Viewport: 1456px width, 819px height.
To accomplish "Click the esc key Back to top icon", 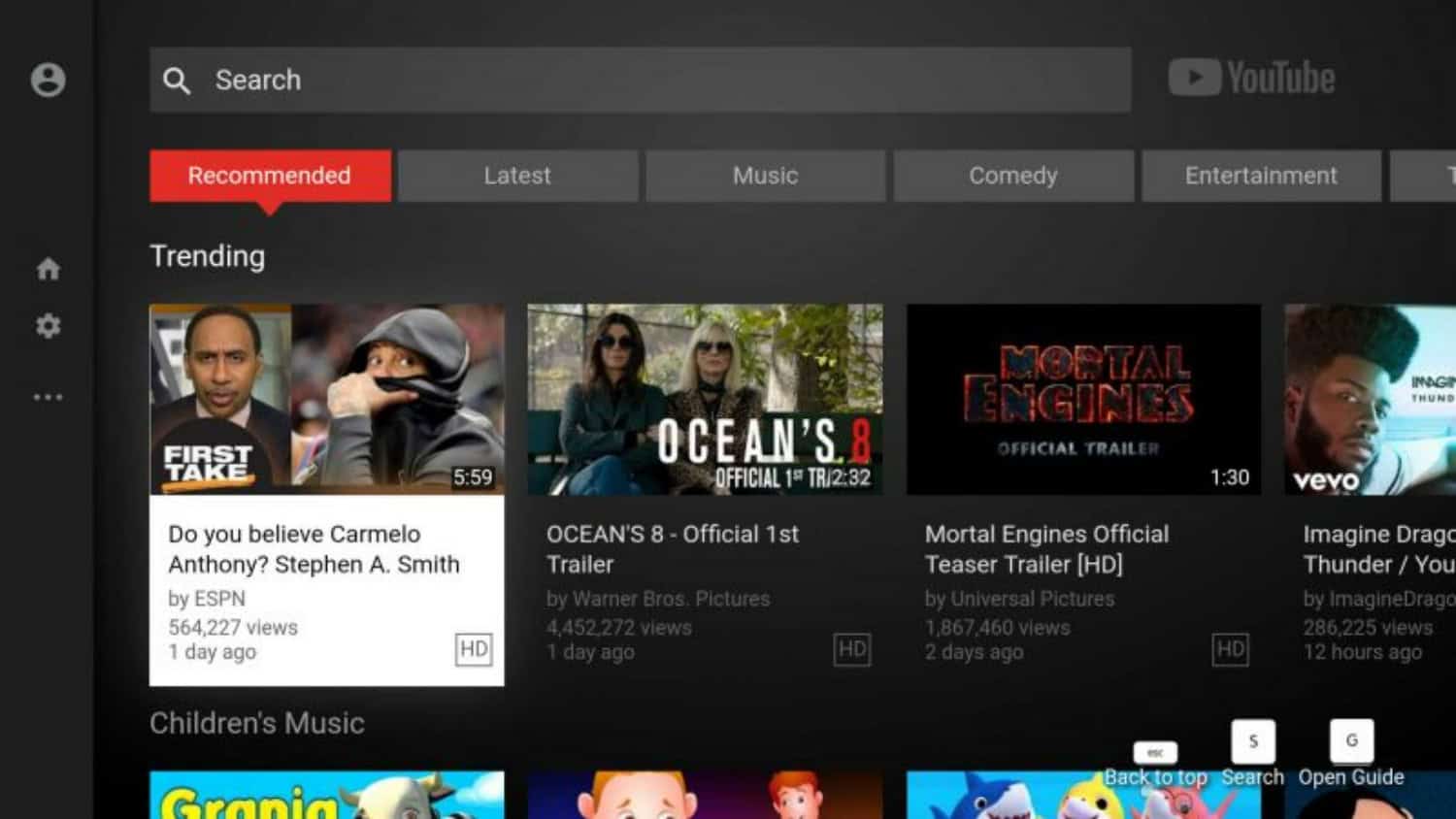I will 1155,753.
